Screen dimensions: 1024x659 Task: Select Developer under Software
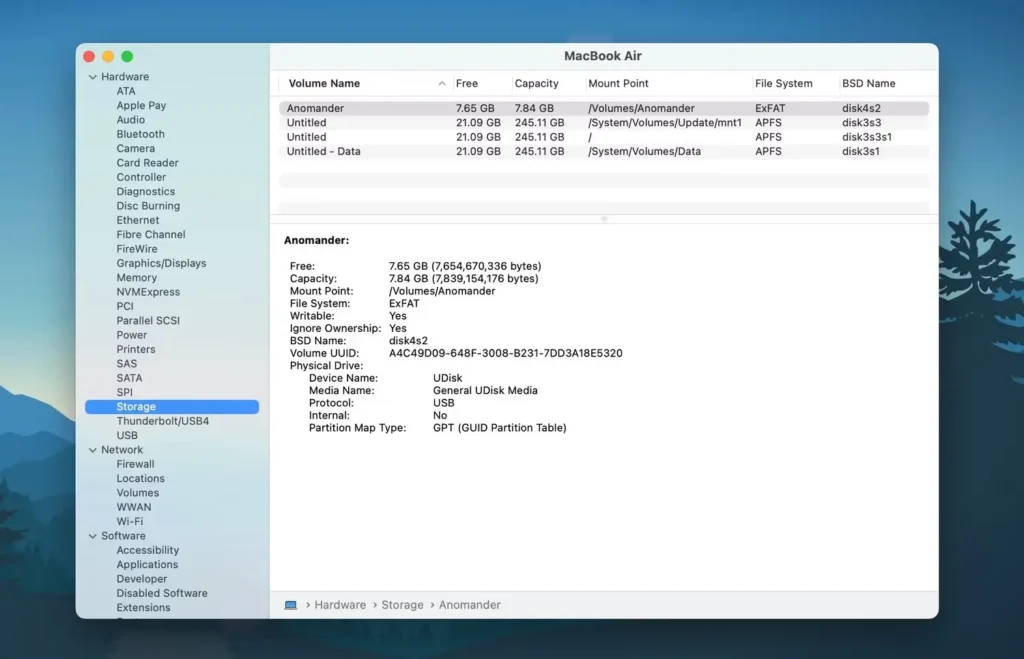142,580
